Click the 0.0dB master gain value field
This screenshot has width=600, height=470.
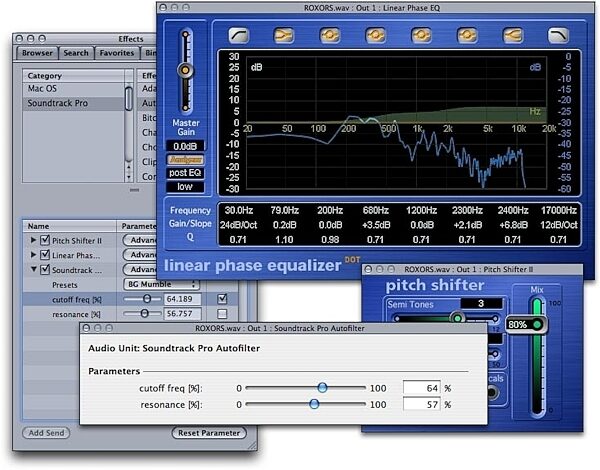click(x=185, y=146)
